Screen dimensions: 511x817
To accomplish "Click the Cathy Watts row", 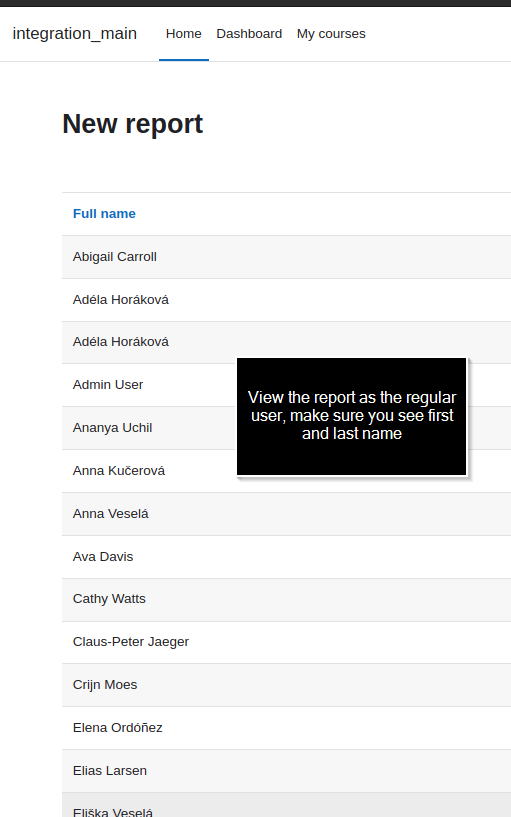I will 286,599.
